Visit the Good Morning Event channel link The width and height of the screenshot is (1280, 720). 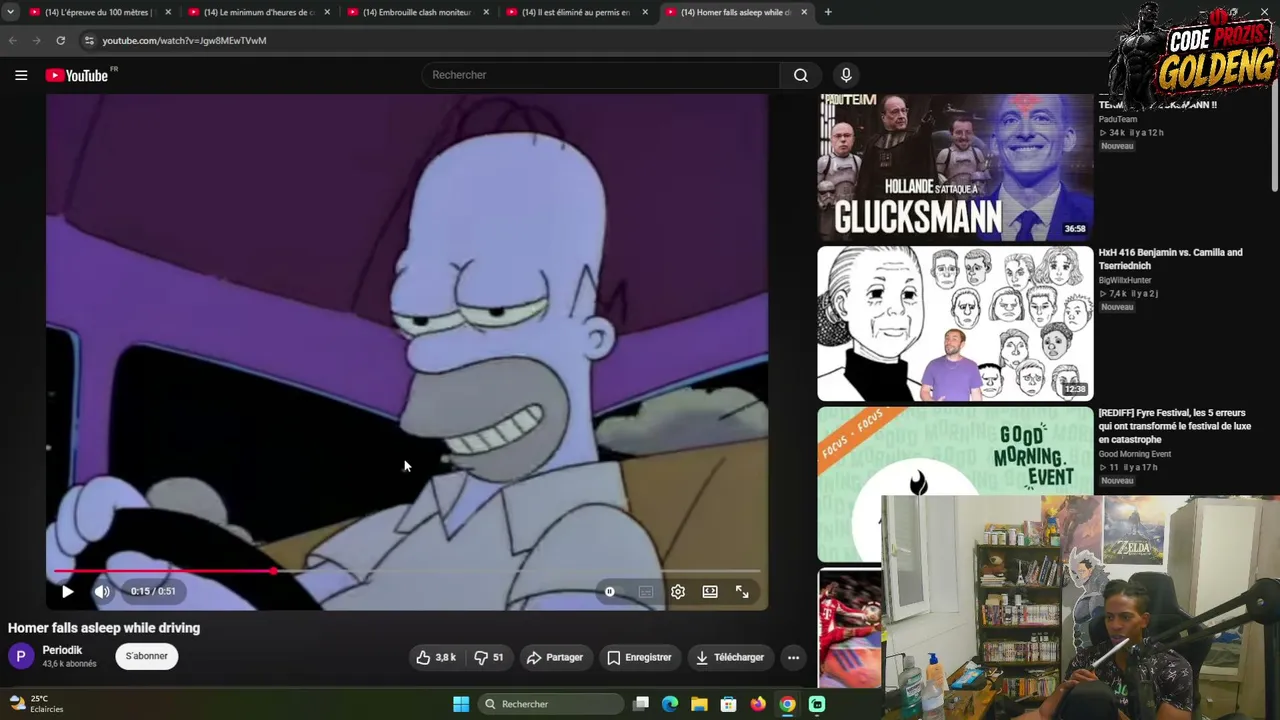[1134, 454]
